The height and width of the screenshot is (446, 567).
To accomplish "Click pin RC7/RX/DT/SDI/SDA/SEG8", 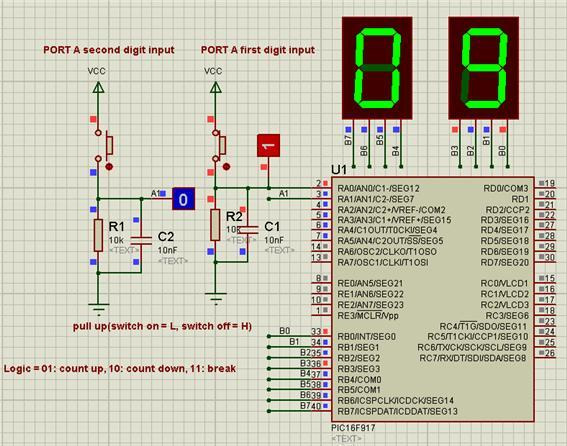I will tap(474, 358).
